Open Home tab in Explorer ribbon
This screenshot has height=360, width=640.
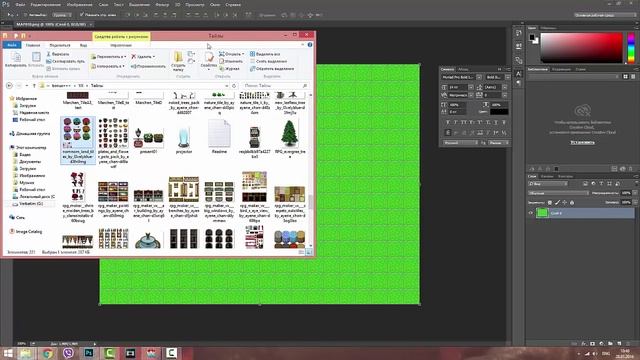[33, 45]
